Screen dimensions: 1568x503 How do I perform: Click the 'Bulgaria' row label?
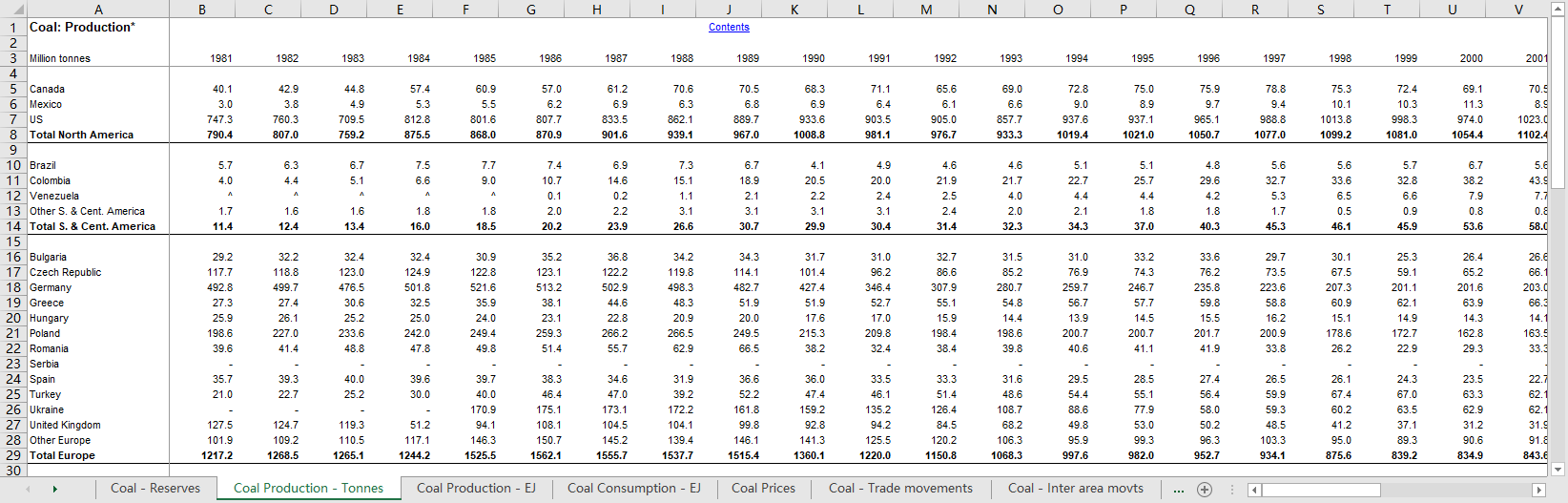point(48,257)
